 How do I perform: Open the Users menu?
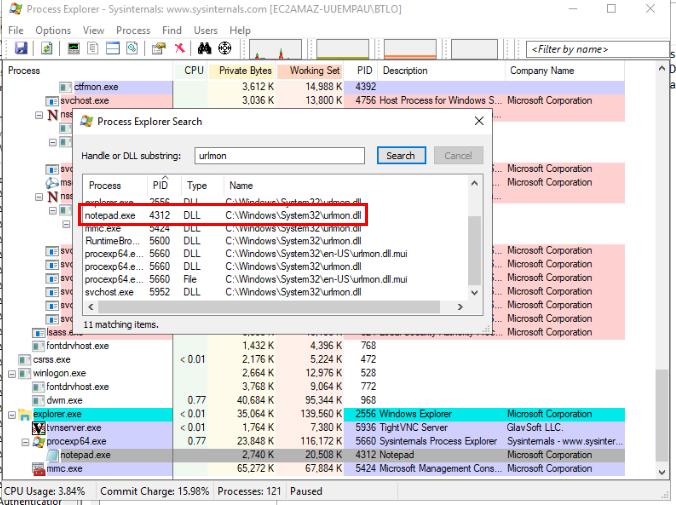(x=206, y=30)
